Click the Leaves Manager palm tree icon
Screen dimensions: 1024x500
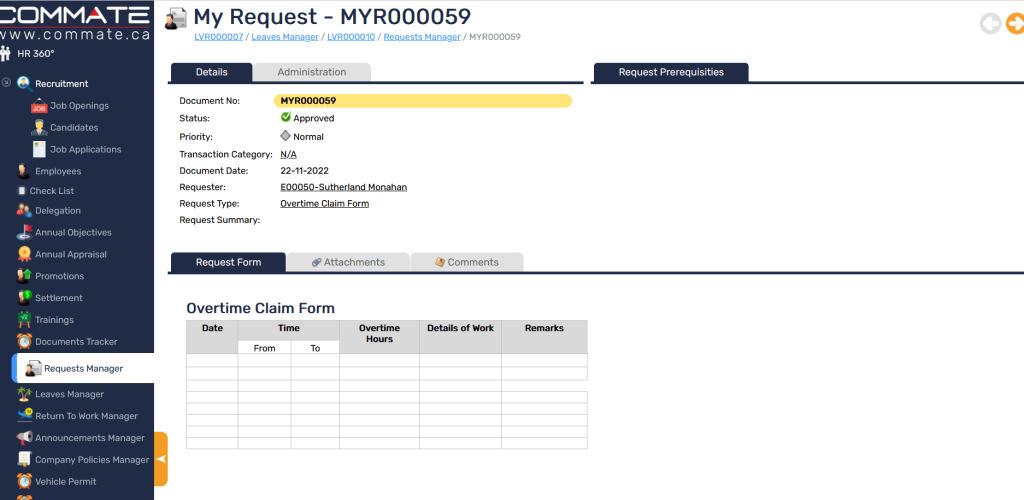point(24,394)
